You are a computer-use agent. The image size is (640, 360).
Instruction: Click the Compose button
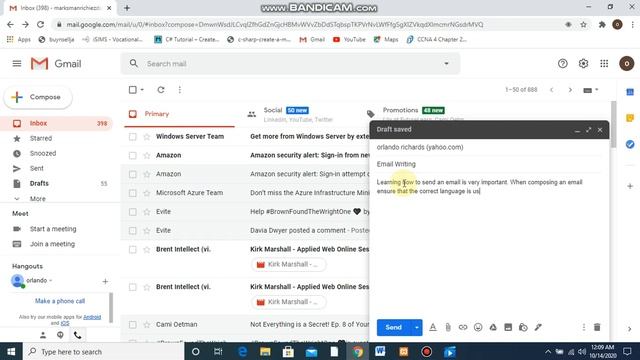point(38,97)
